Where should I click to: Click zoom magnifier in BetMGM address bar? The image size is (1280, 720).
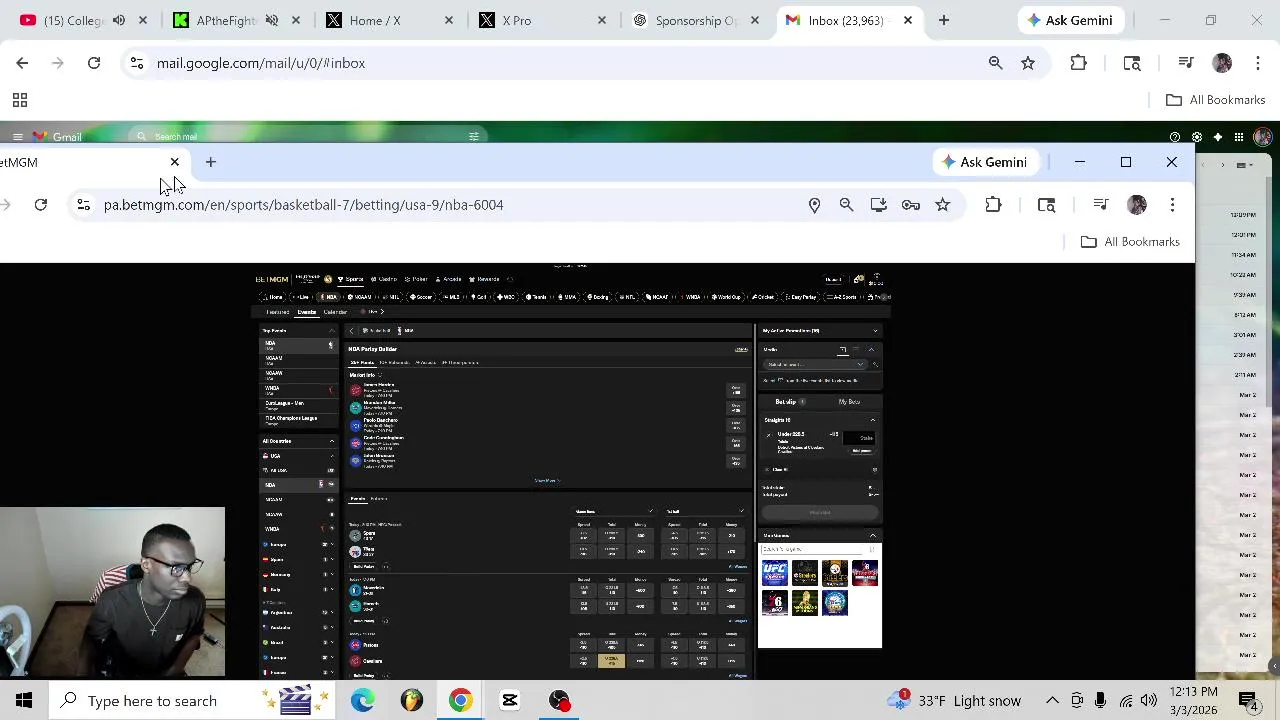click(x=846, y=205)
